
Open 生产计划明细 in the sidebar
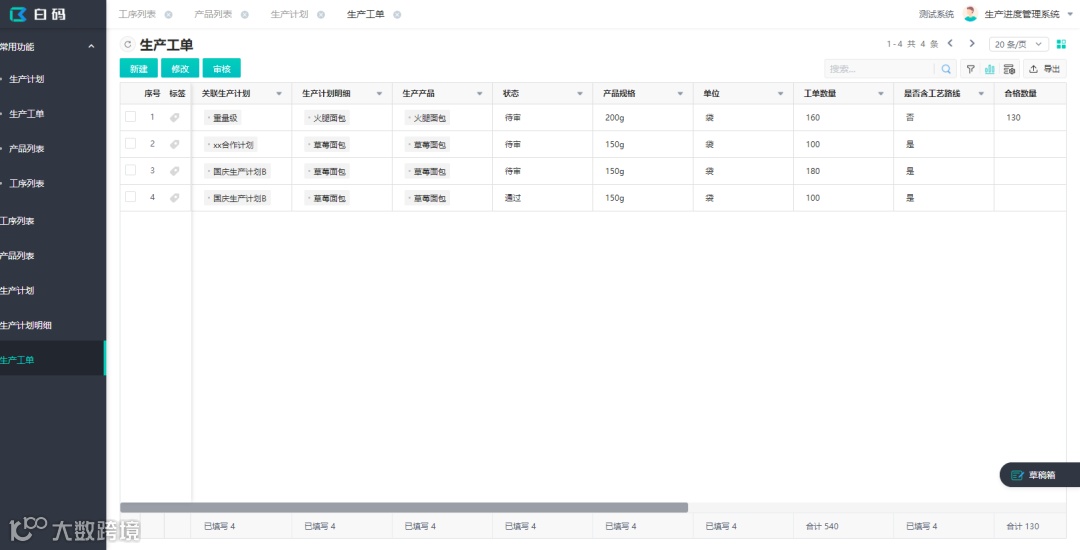pyautogui.click(x=25, y=325)
